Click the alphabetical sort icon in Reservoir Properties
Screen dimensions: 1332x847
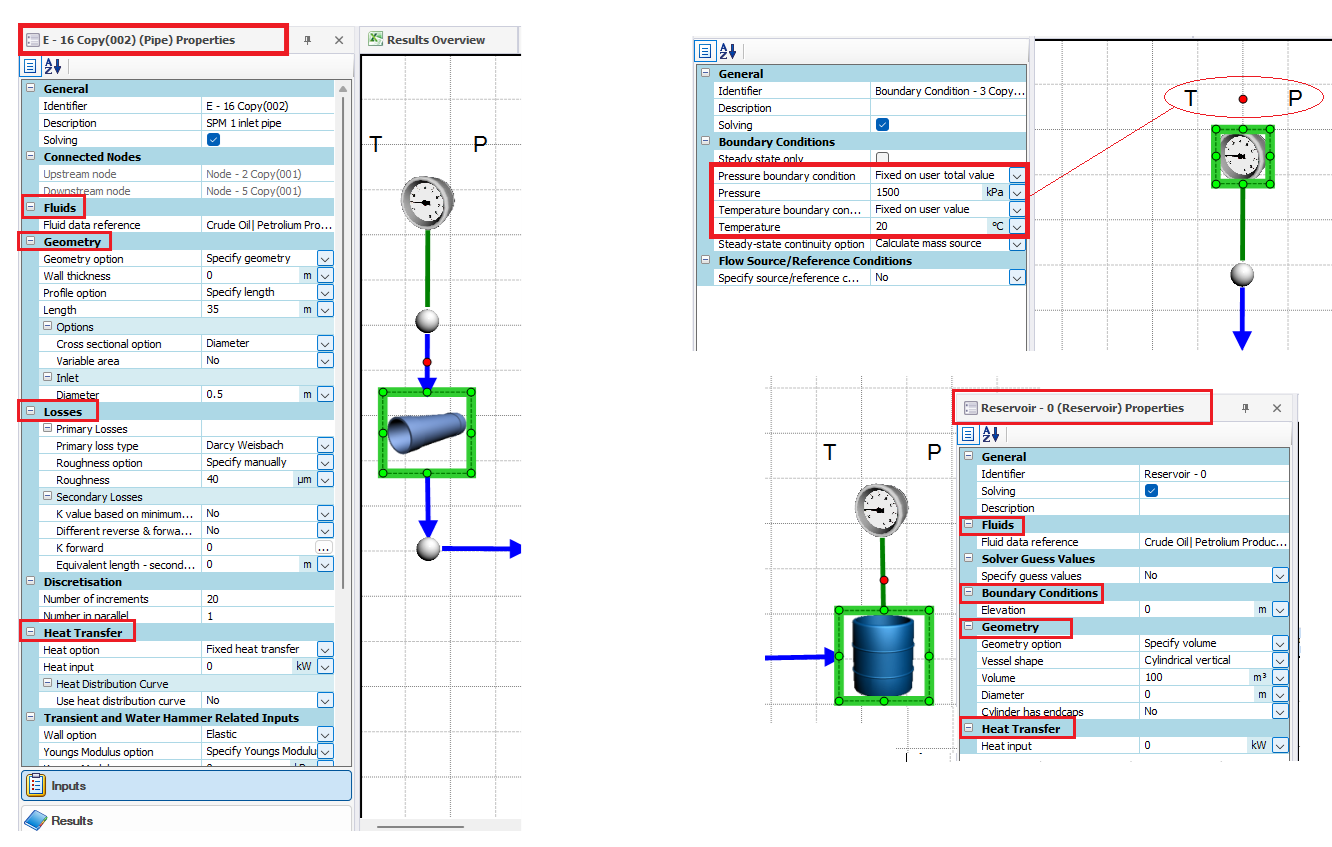pos(988,434)
